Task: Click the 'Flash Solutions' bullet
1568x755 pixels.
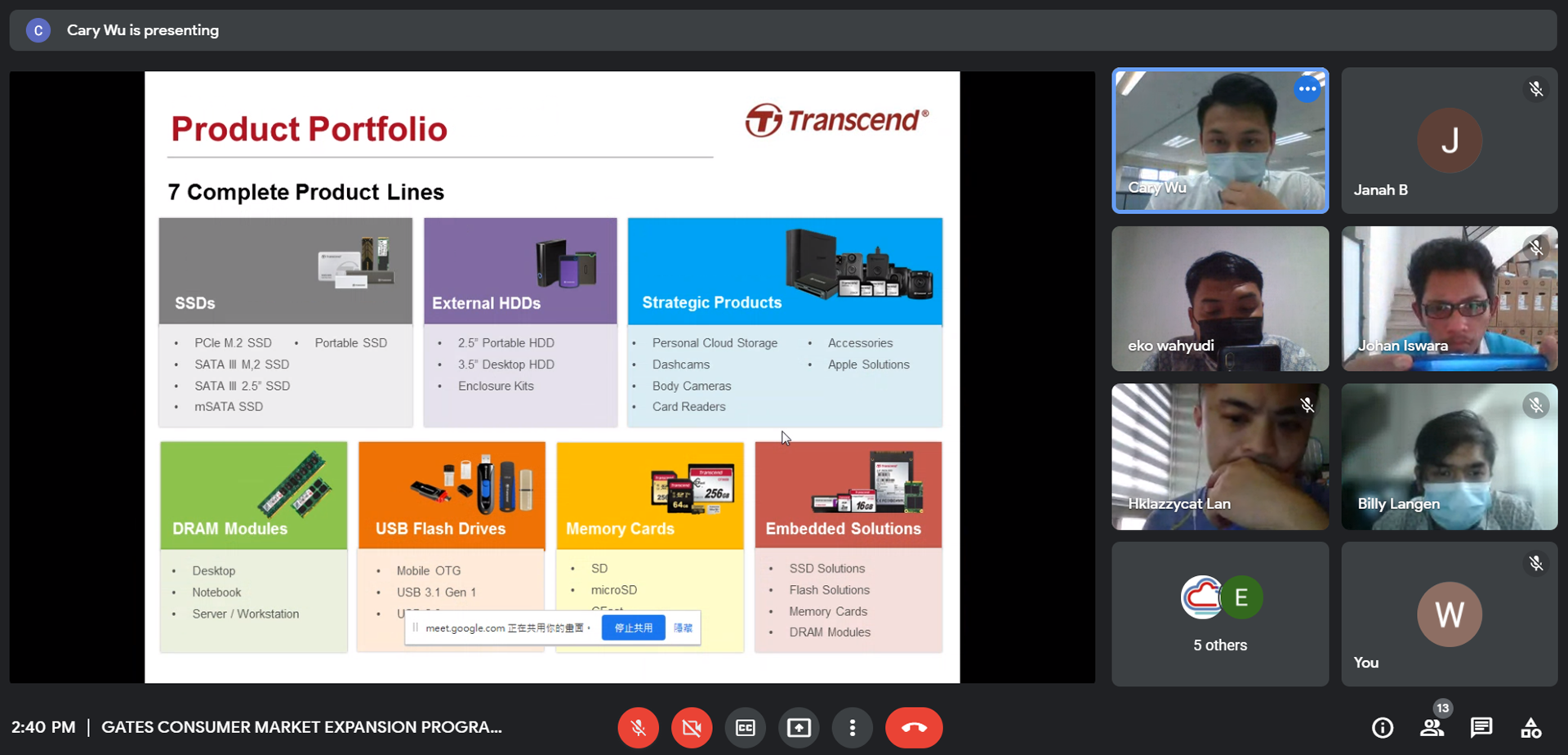Action: (829, 590)
